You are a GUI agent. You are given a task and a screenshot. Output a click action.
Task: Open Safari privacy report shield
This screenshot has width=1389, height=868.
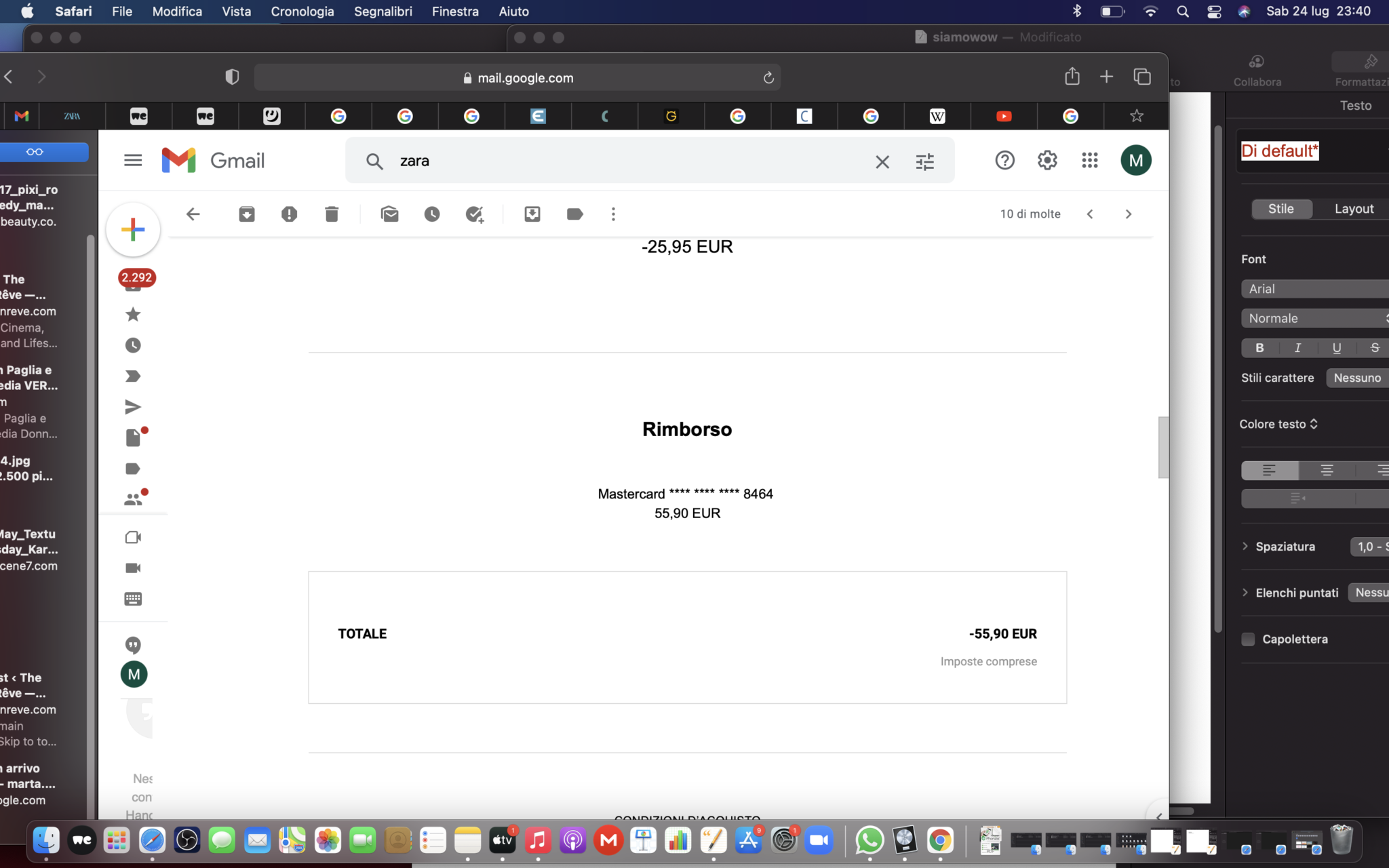point(232,77)
